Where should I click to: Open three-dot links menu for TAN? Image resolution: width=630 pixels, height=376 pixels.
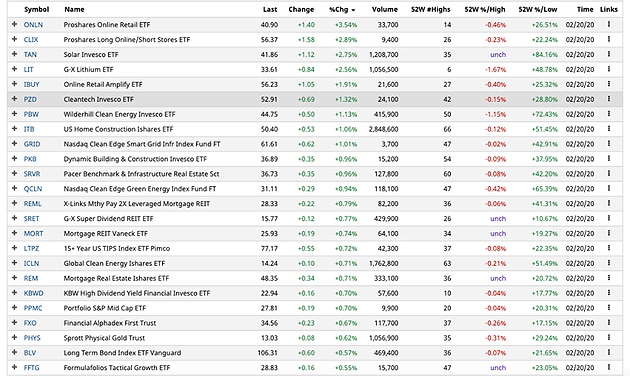[609, 54]
